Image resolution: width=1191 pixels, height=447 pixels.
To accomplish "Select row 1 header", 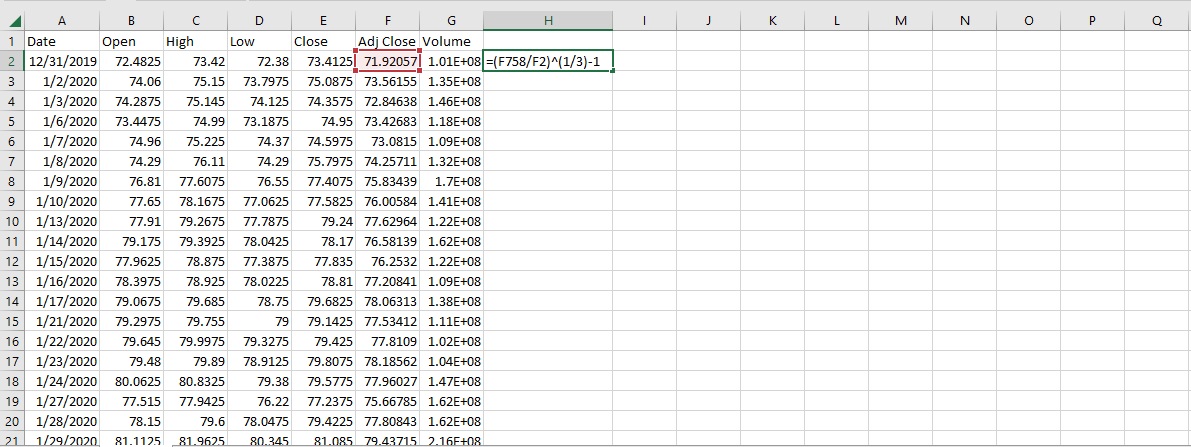I will (x=11, y=41).
